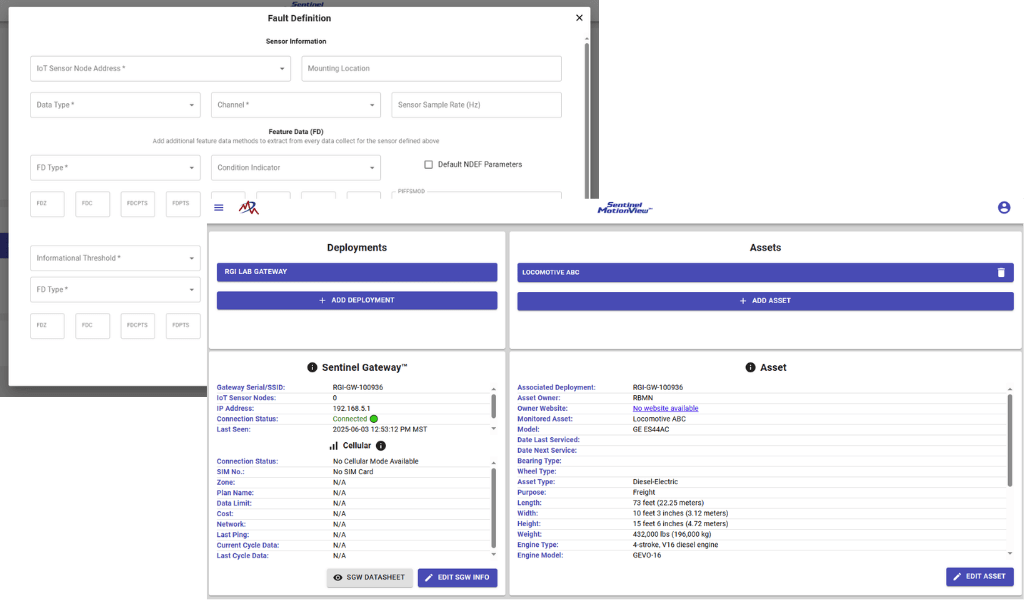Click the Sentinel Gateway info icon
The height and width of the screenshot is (600, 1024).
coord(312,368)
